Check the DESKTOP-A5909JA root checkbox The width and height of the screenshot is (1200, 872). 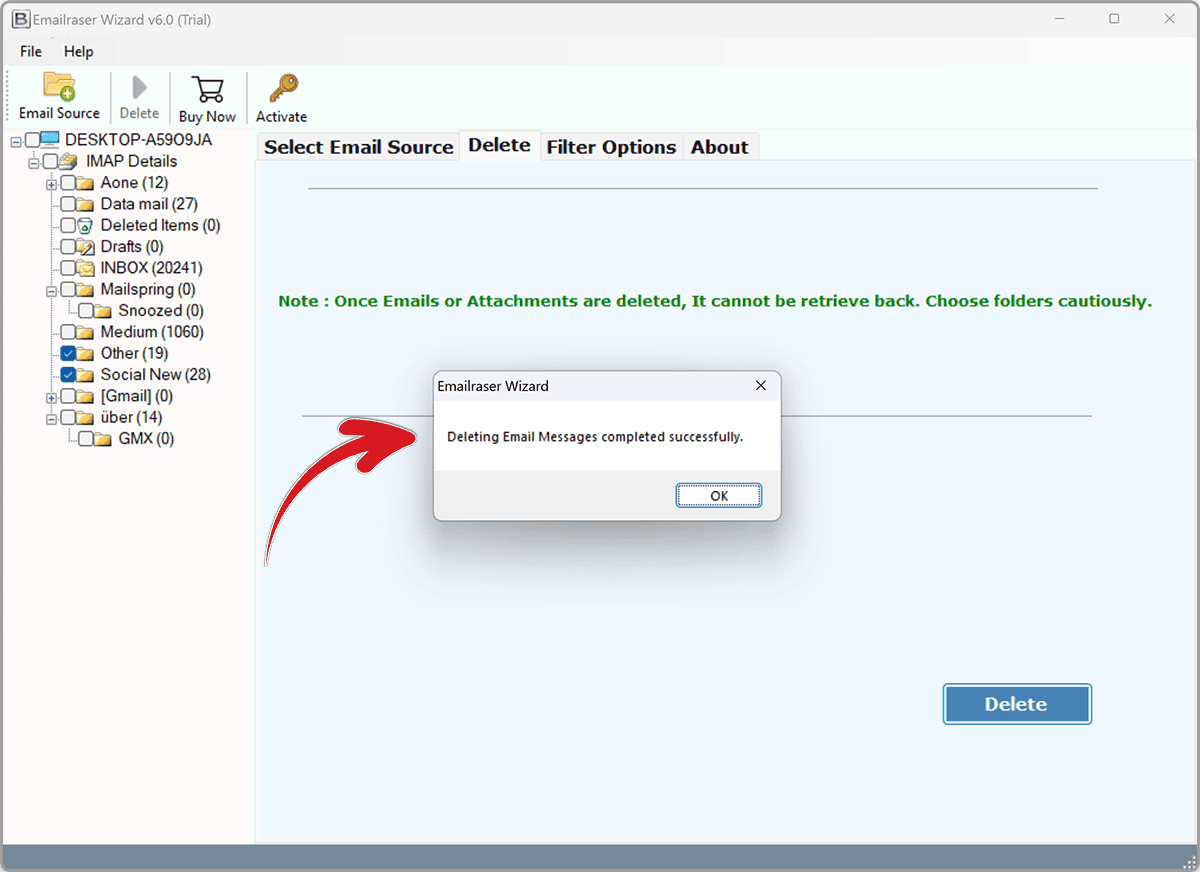[x=32, y=140]
